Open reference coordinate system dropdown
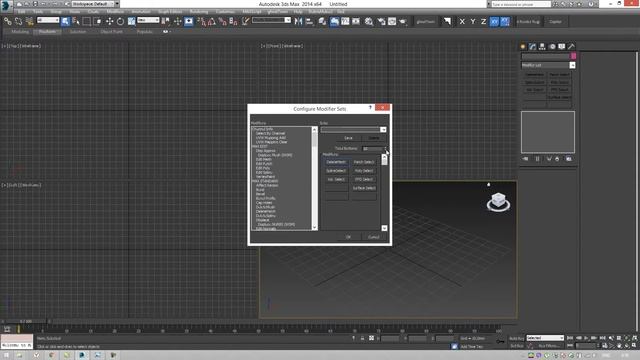 148,20
